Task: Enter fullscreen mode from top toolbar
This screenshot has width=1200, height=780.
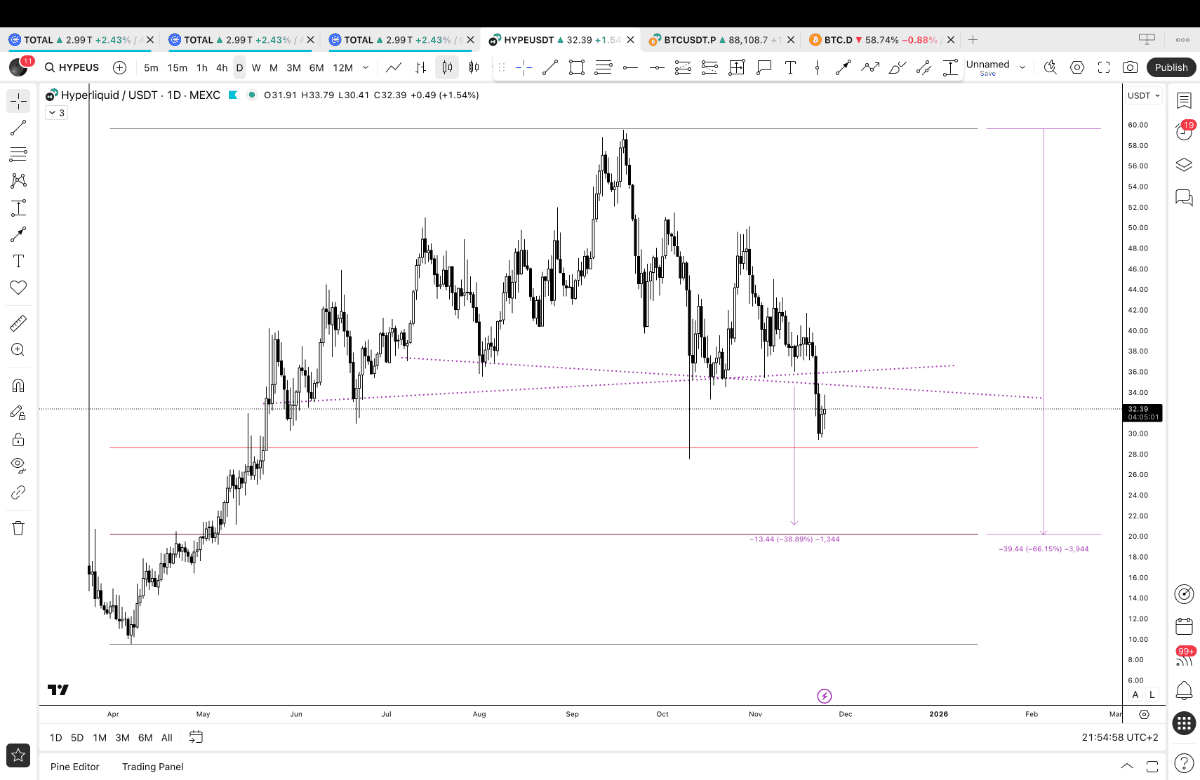Action: [1104, 68]
